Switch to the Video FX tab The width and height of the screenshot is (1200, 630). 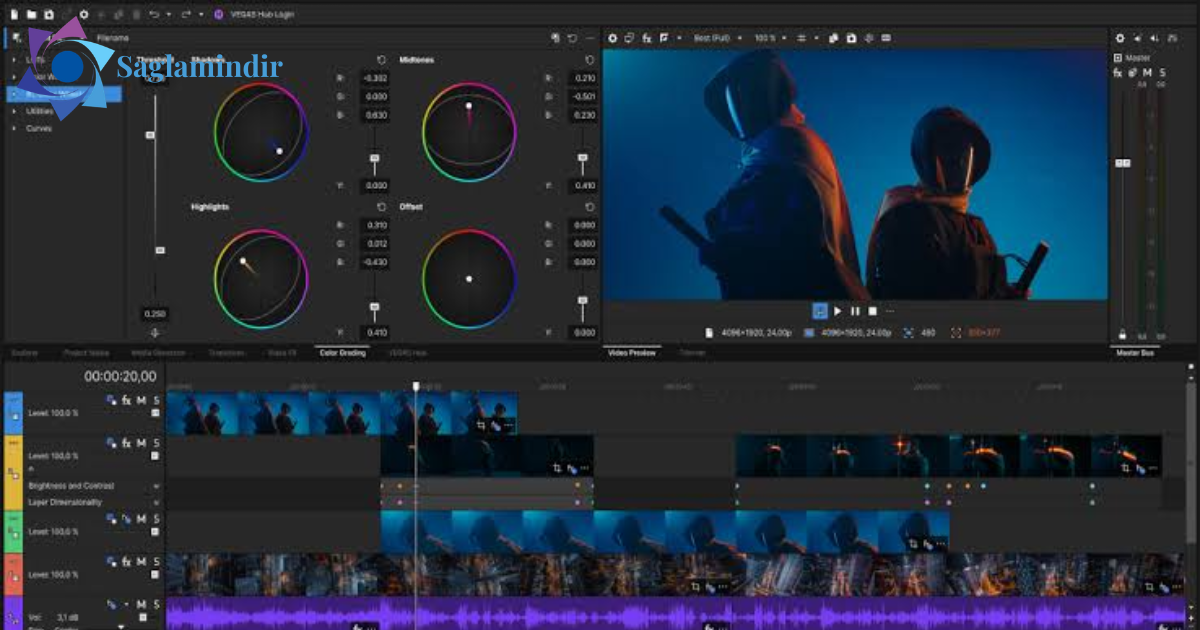[x=282, y=353]
